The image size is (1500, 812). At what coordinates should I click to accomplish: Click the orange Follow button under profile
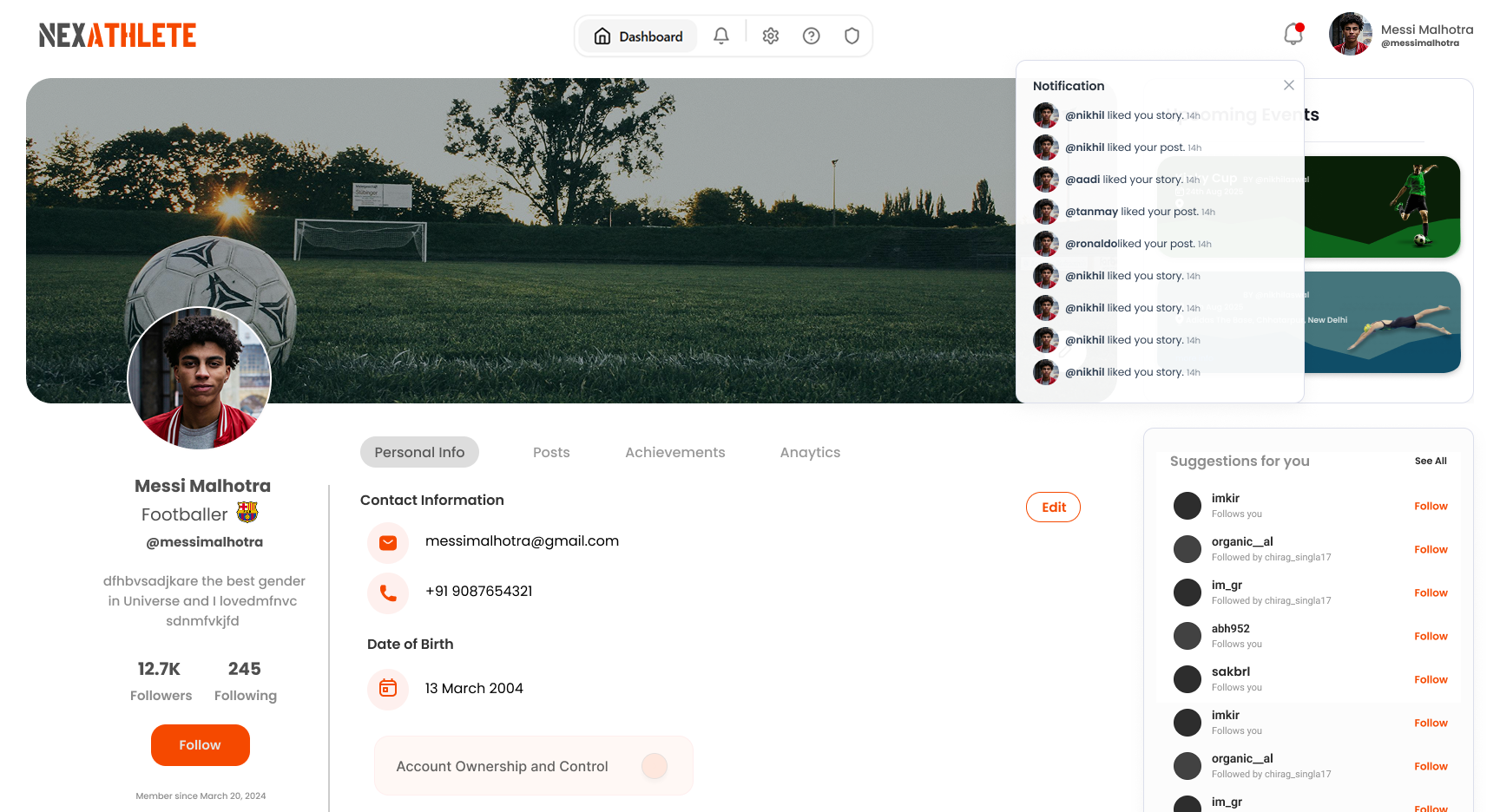201,745
